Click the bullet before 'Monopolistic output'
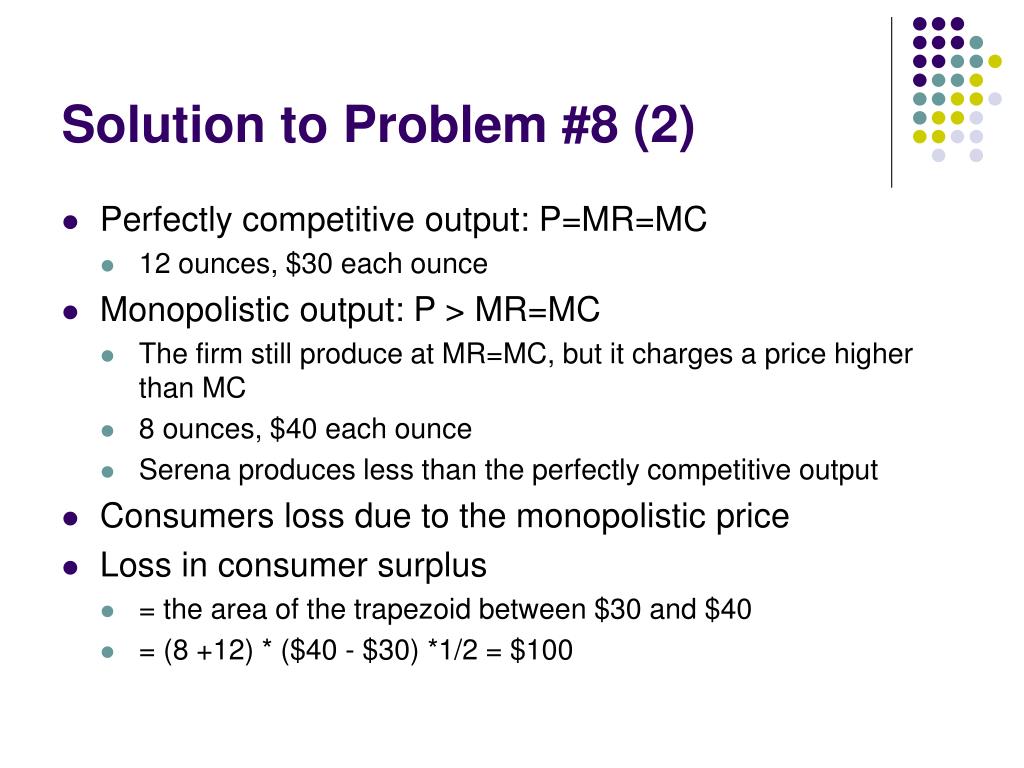 click(71, 312)
